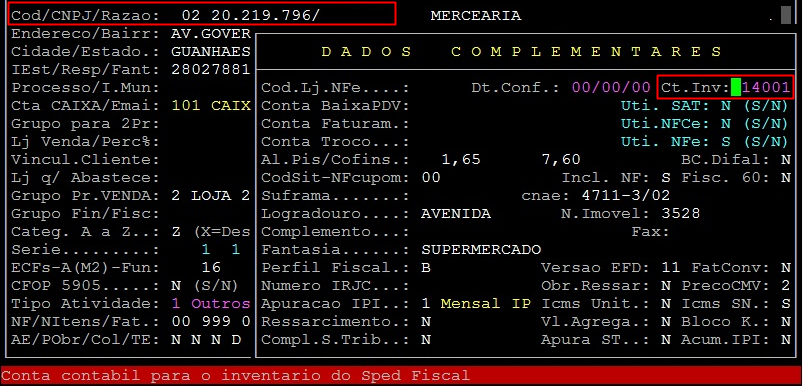Image resolution: width=803 pixels, height=386 pixels.
Task: Click the N.Imovel value 3528
Action: pos(680,213)
